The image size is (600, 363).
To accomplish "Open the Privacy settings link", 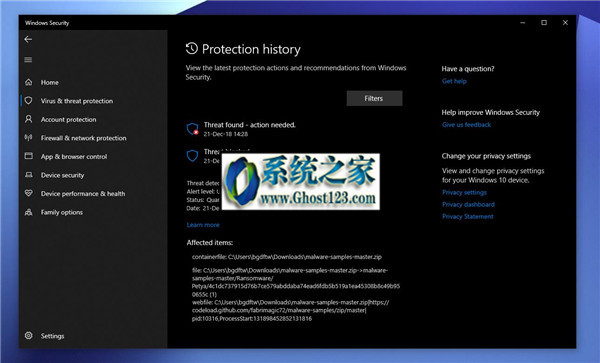I will click(464, 192).
